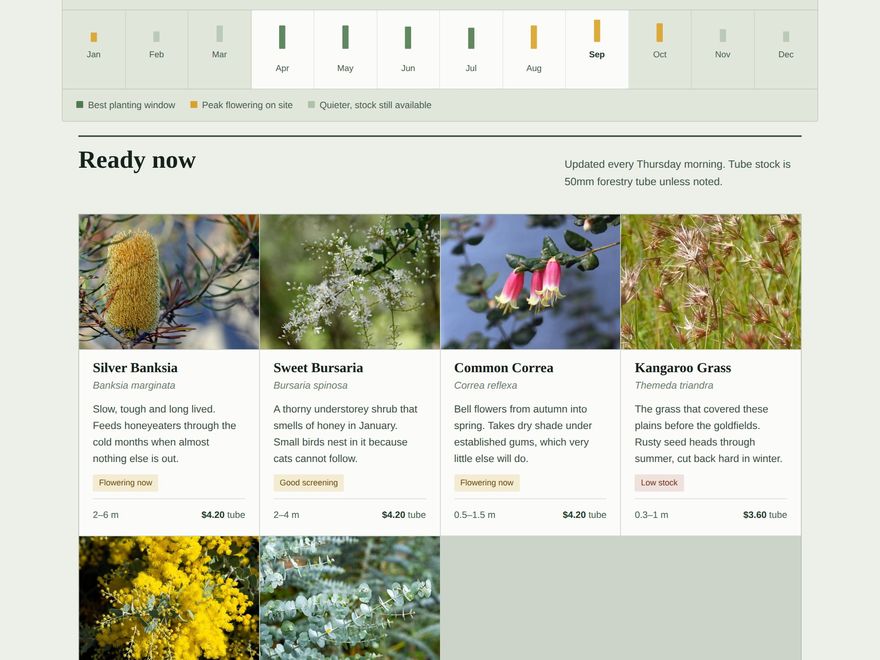
Task: Click the Good screening tag
Action: click(x=309, y=483)
